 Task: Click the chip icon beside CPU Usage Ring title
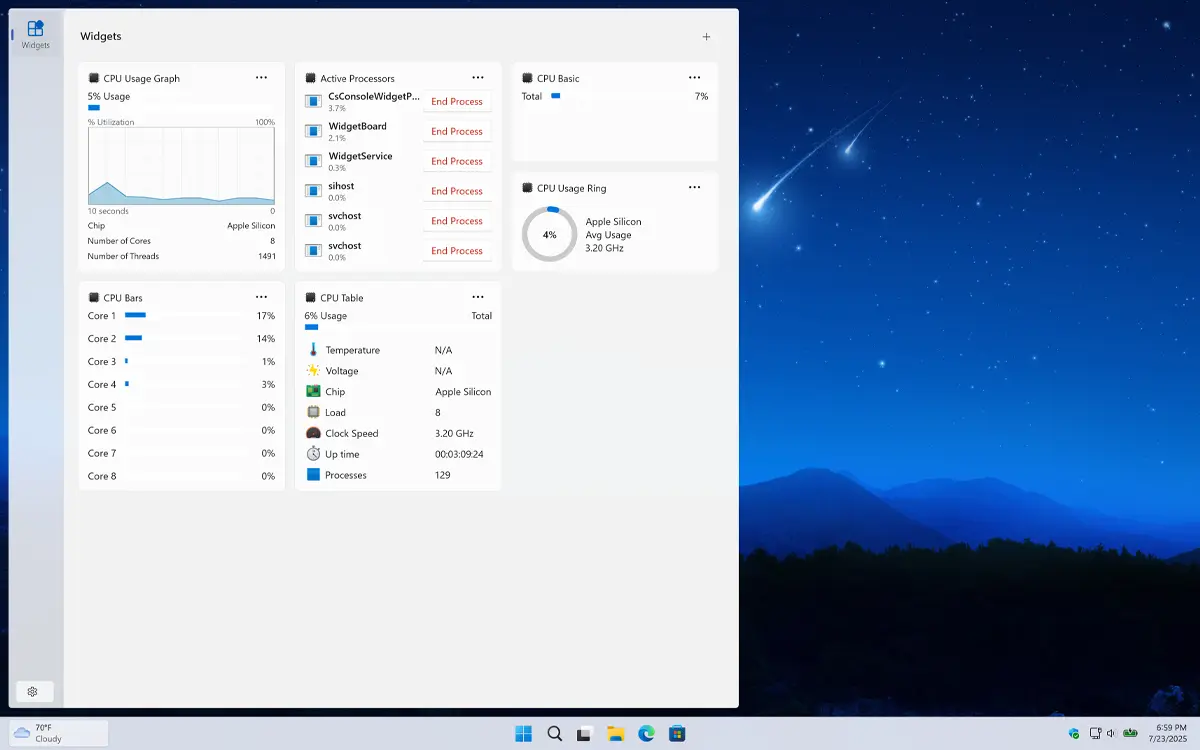528,188
